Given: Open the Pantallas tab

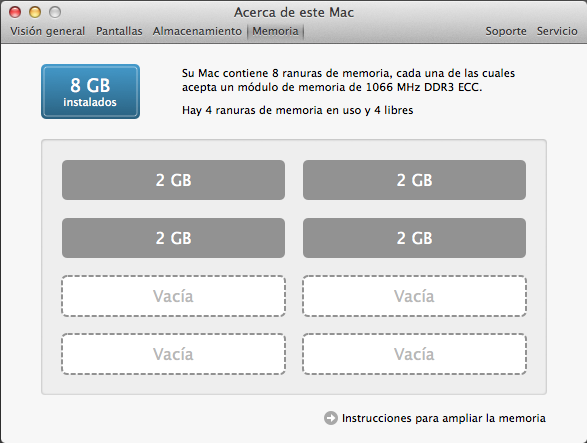Looking at the screenshot, I should [x=119, y=31].
